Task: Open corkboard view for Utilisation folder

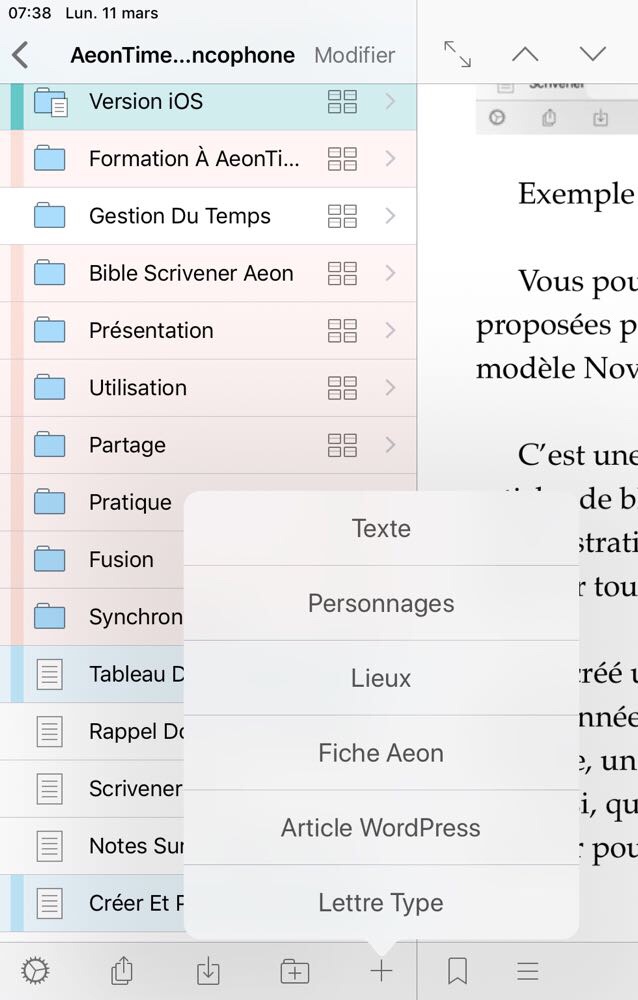Action: [x=342, y=388]
